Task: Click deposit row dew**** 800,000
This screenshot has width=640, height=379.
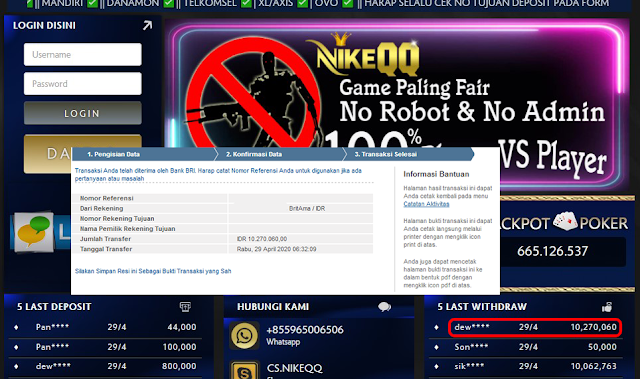Action: click(x=106, y=366)
